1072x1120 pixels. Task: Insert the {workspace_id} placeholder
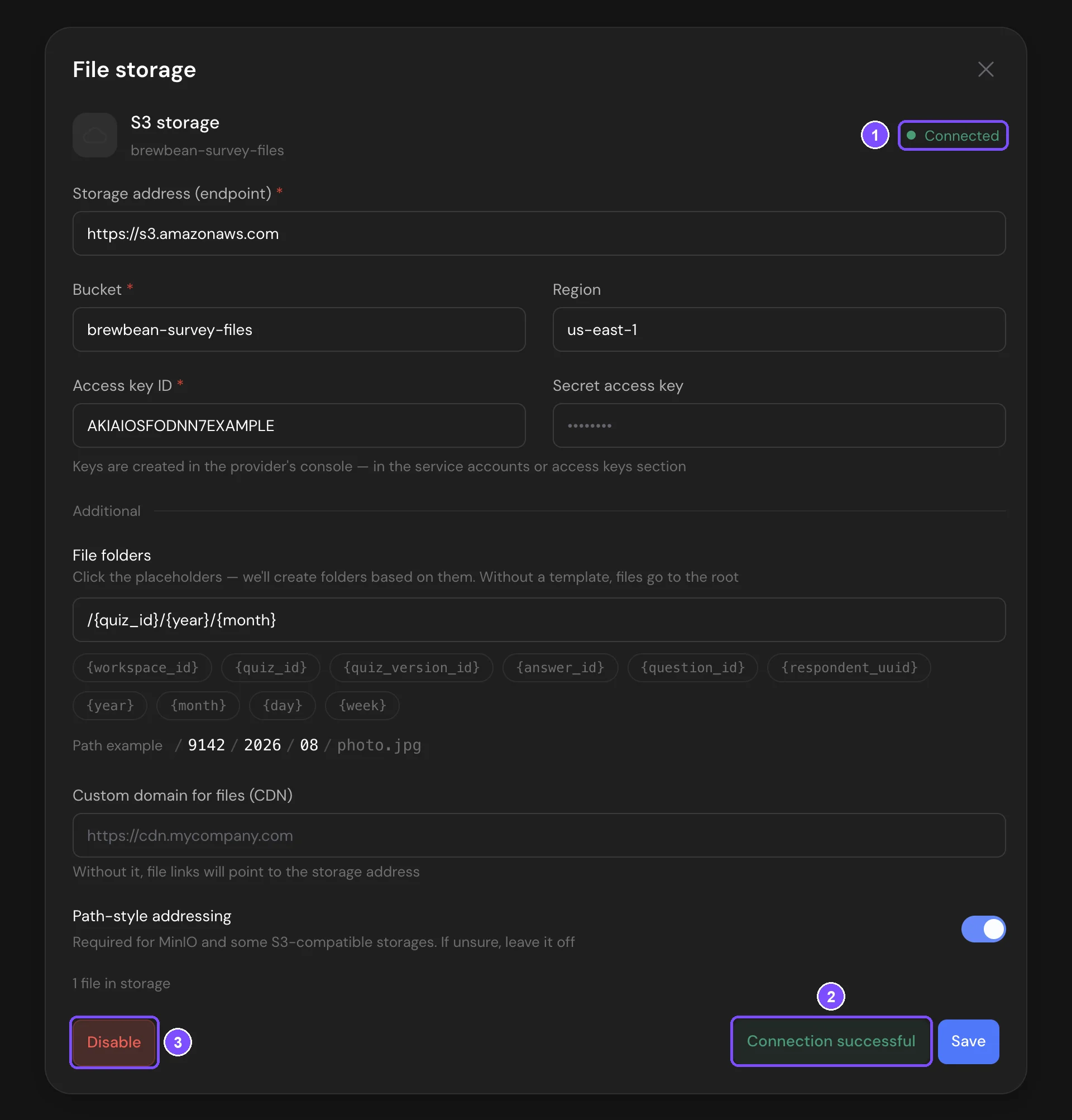pos(142,667)
